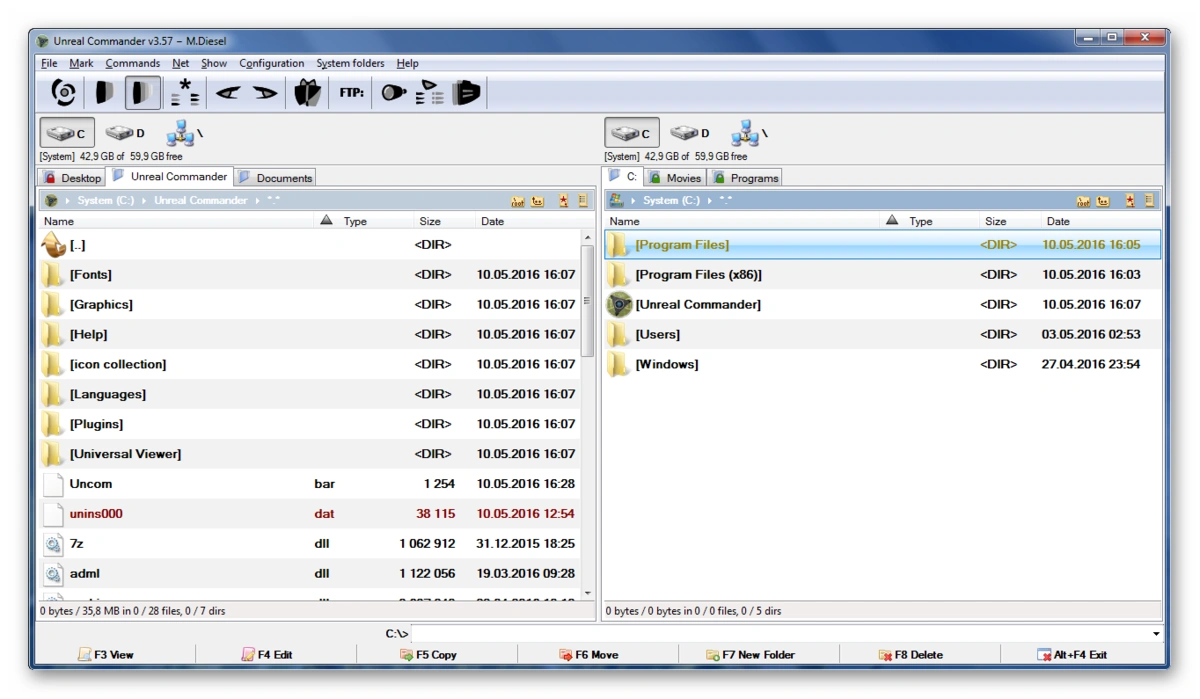This screenshot has width=1200, height=699.
Task: Open the Net menu
Action: coord(180,63)
